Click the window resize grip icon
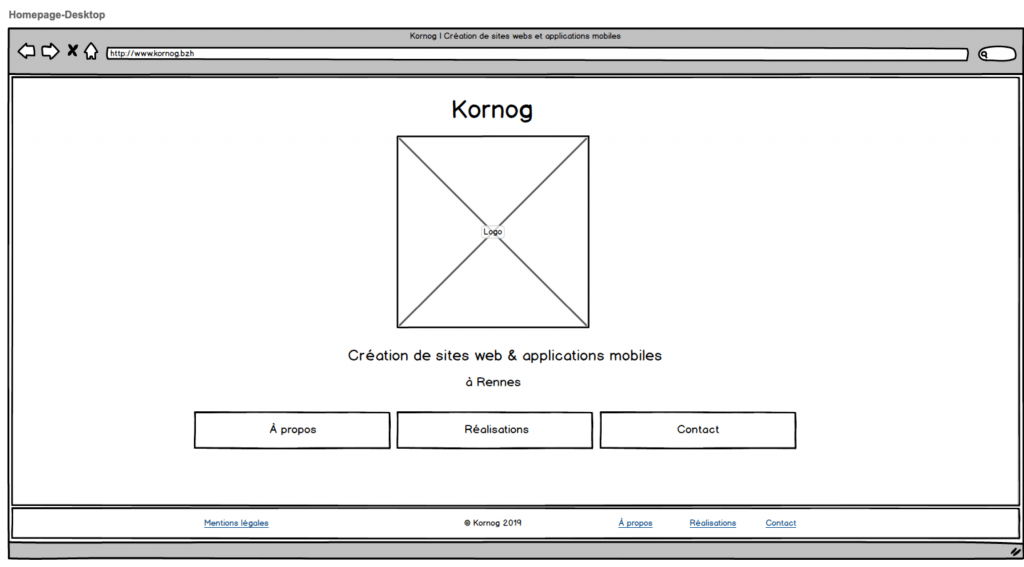 [1014, 552]
